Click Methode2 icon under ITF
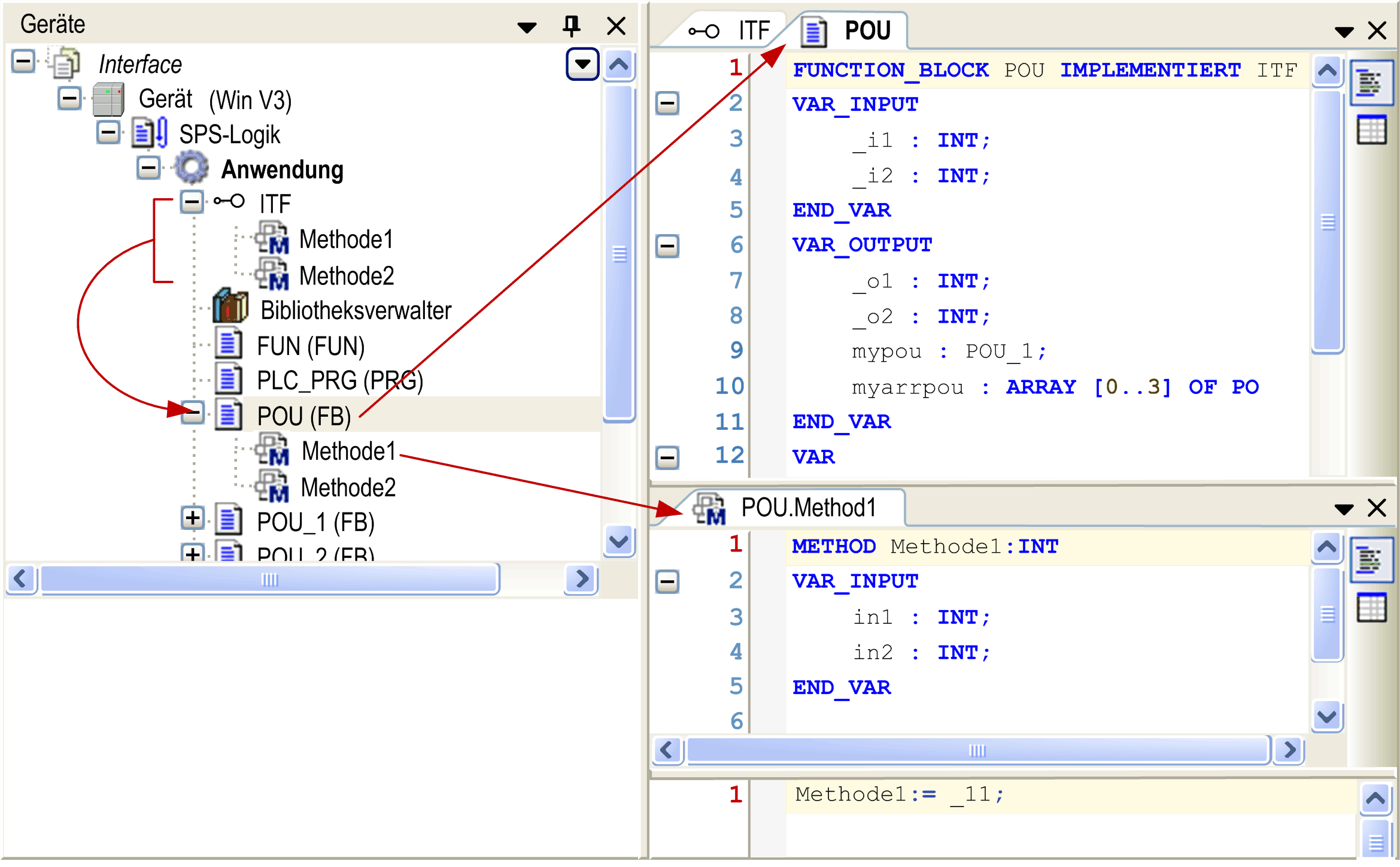This screenshot has height=867, width=1400. [272, 274]
